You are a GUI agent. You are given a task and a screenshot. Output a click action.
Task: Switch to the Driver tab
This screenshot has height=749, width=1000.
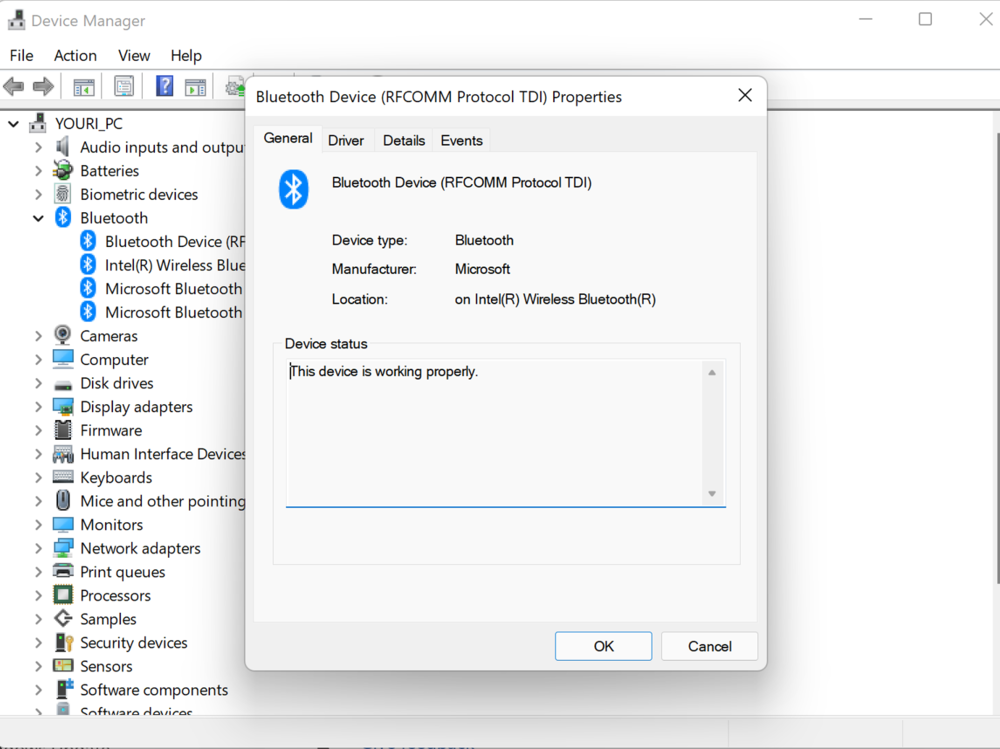tap(346, 141)
